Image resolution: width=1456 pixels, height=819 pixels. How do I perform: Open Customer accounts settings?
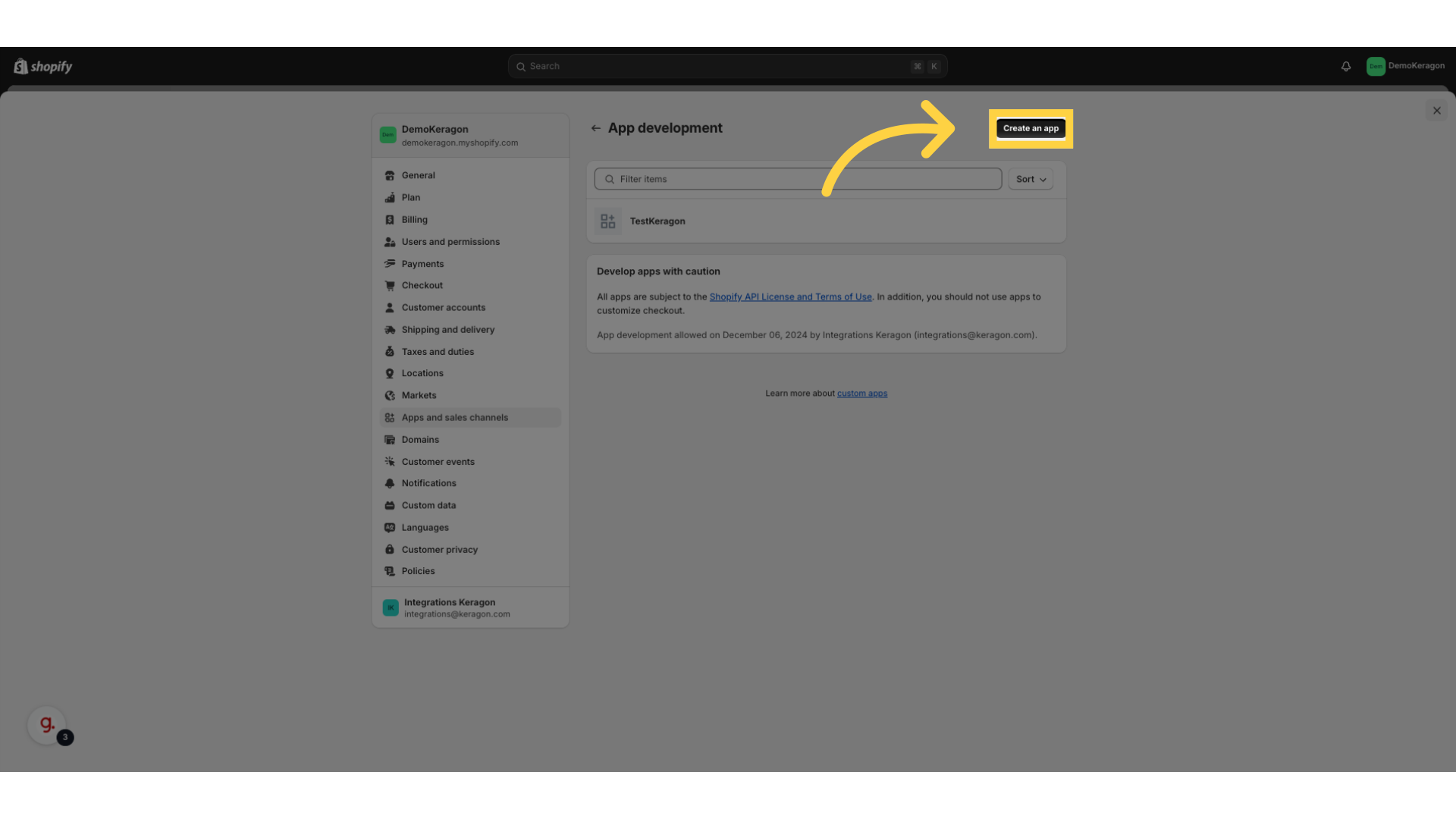click(470, 308)
